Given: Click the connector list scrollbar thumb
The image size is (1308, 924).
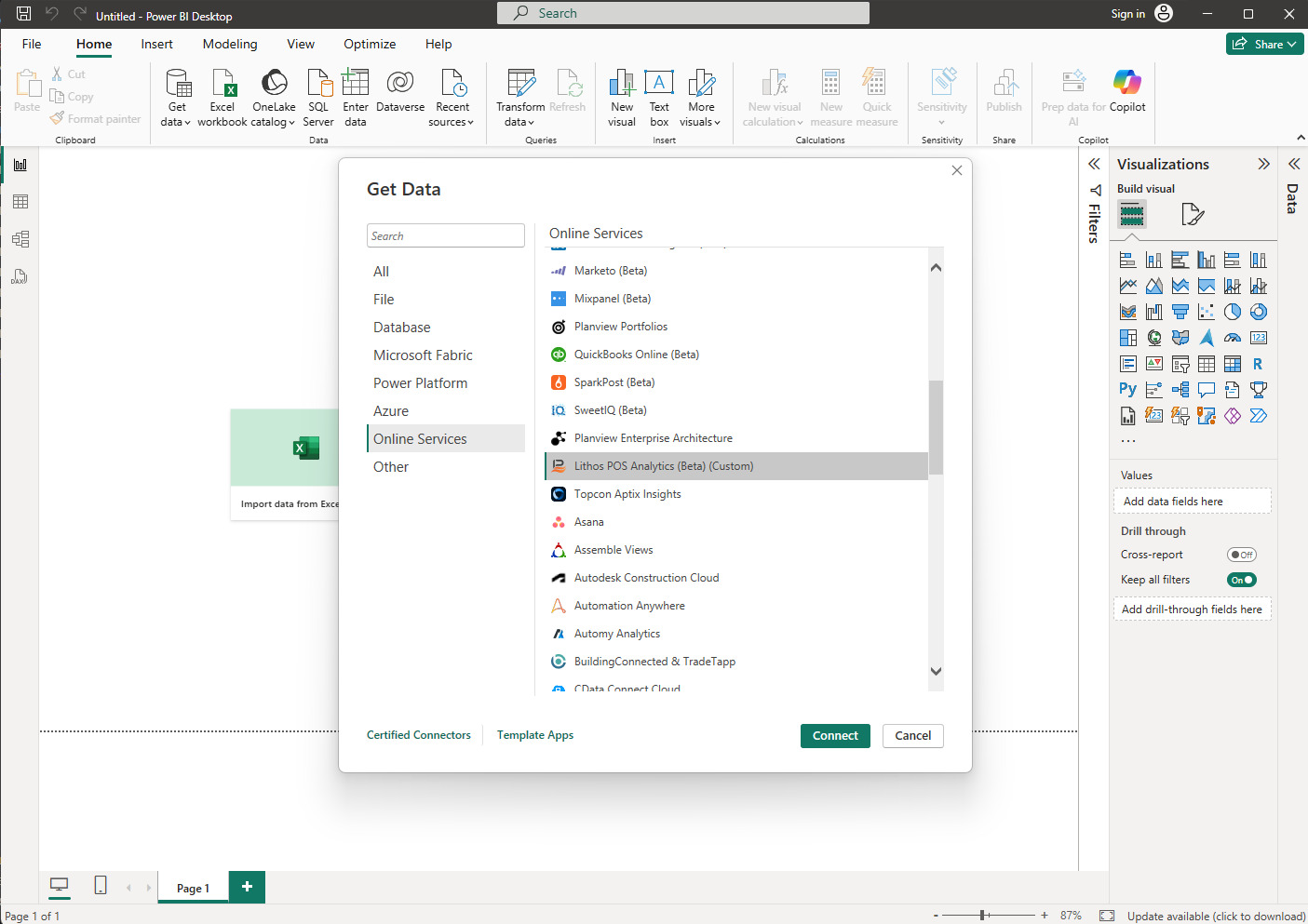Looking at the screenshot, I should pyautogui.click(x=937, y=427).
